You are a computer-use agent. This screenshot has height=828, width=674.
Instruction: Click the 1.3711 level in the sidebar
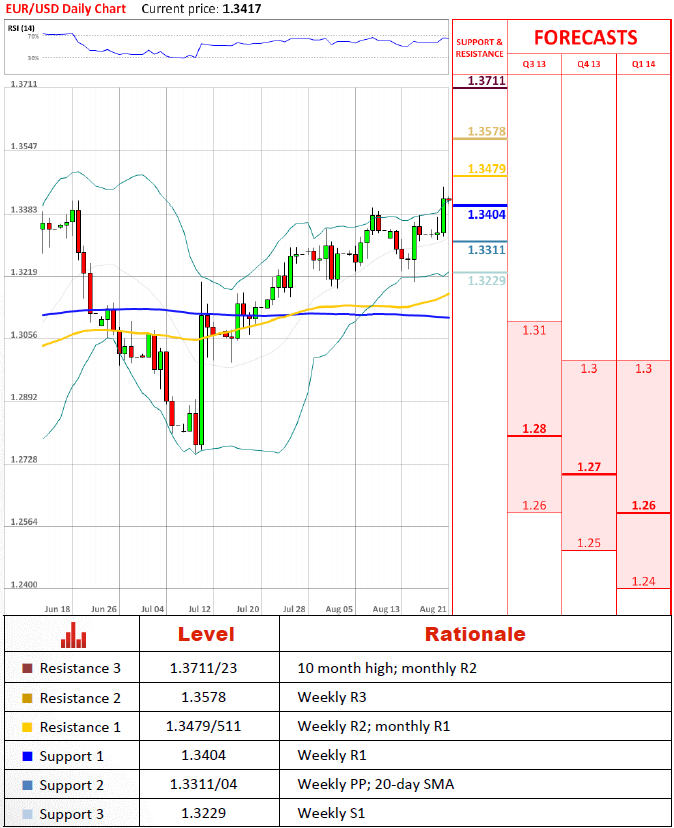pyautogui.click(x=486, y=81)
